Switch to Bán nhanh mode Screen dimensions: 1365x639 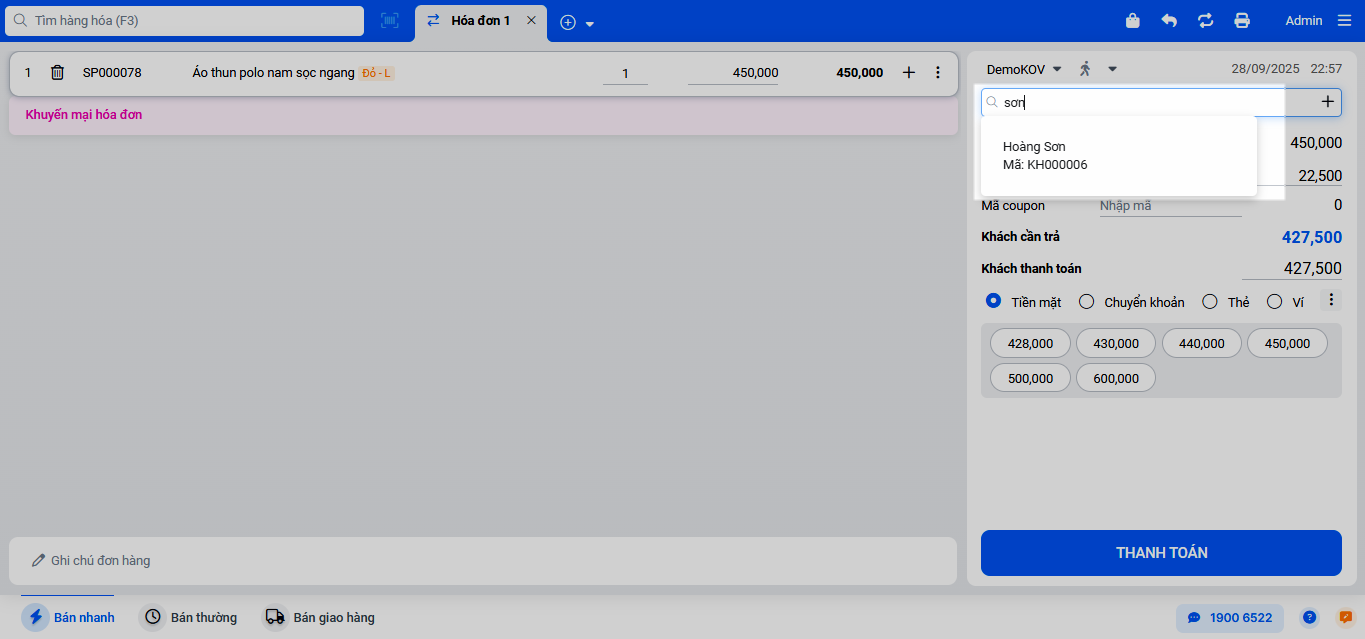pos(69,617)
